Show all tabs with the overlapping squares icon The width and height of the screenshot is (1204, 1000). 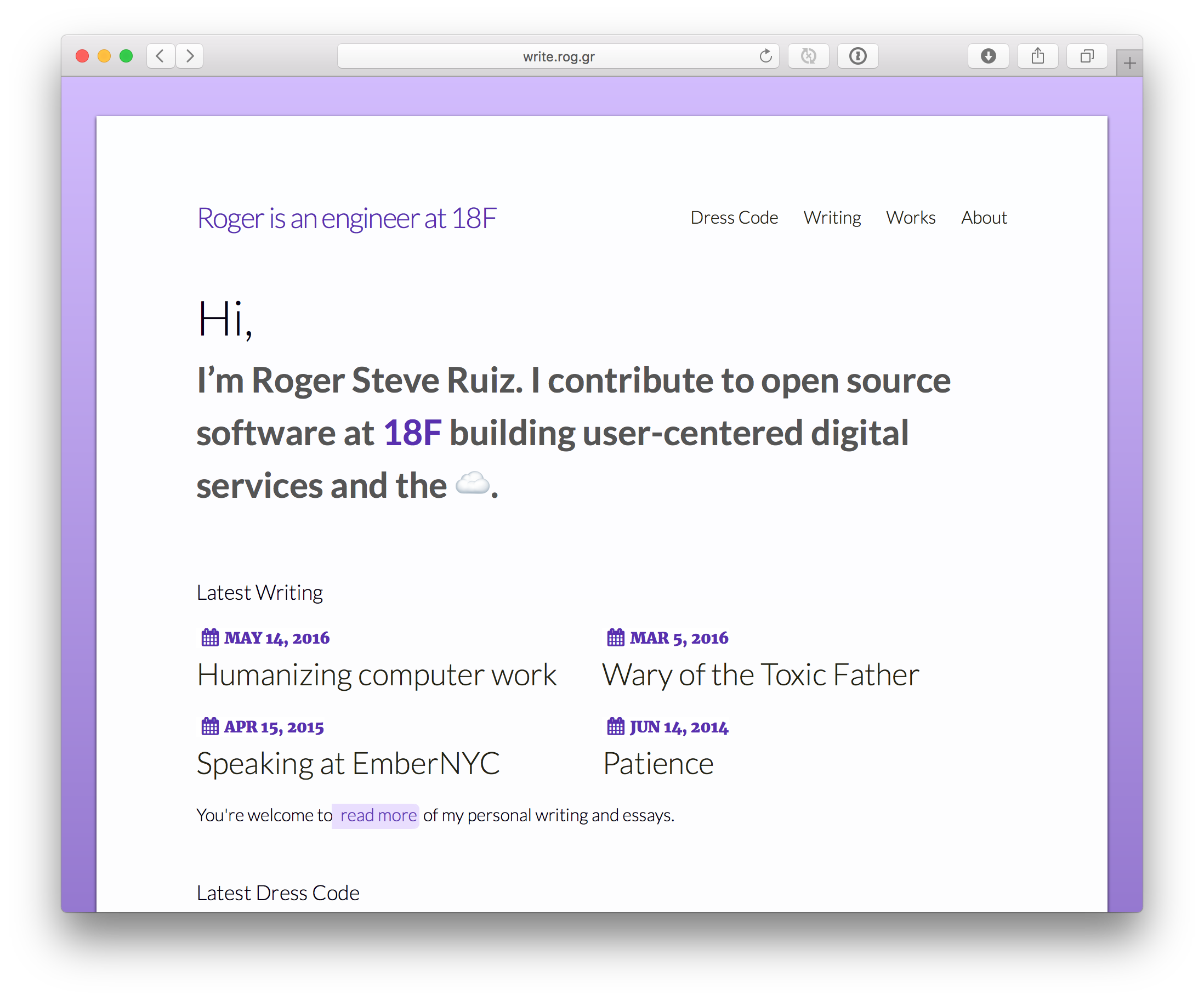(x=1087, y=56)
